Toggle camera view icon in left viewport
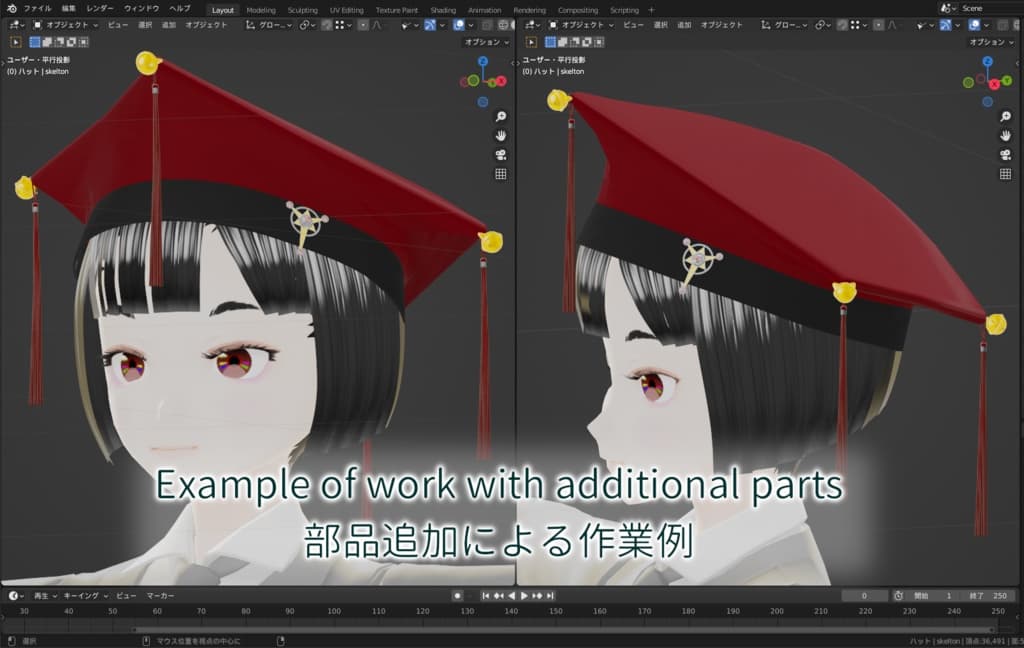Image resolution: width=1024 pixels, height=648 pixels. pos(500,154)
